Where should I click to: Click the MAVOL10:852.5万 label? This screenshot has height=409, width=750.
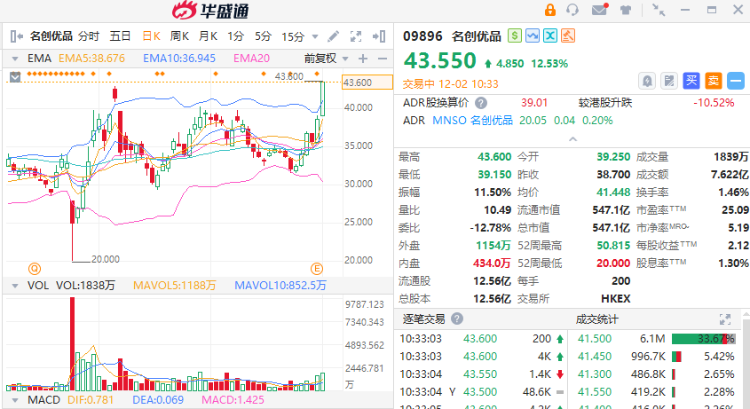click(x=280, y=286)
